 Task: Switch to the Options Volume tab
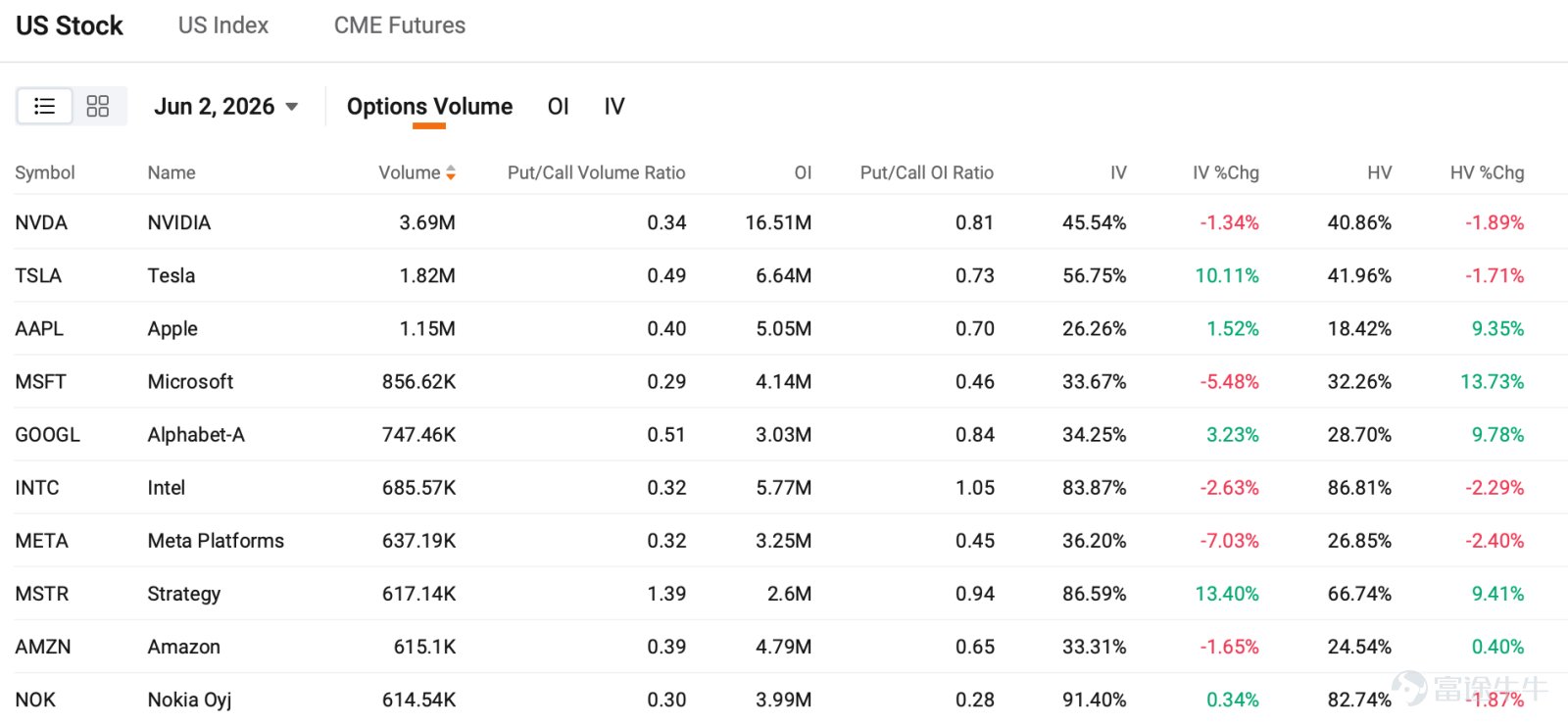point(429,106)
